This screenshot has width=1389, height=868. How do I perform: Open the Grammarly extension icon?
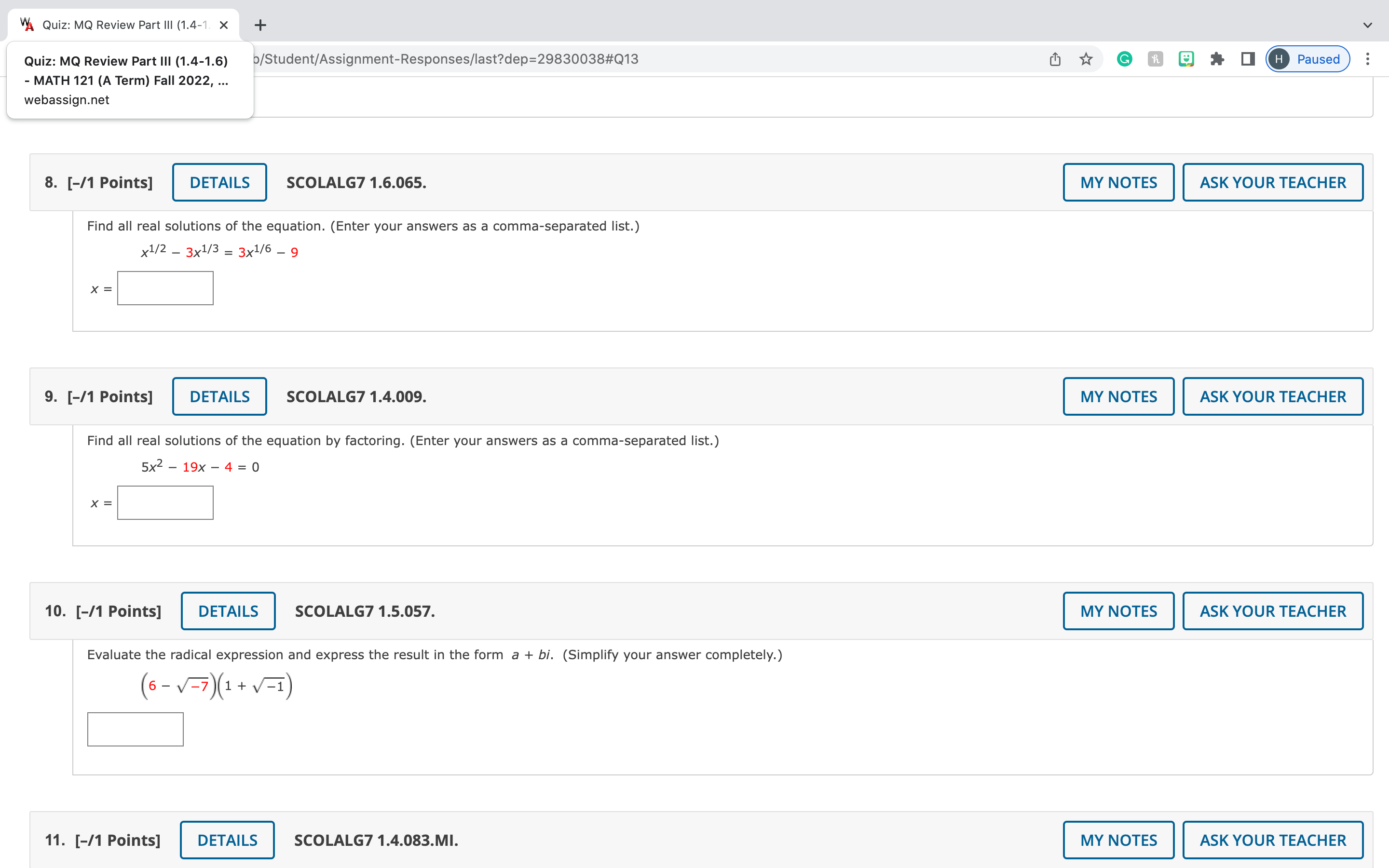(1124, 59)
